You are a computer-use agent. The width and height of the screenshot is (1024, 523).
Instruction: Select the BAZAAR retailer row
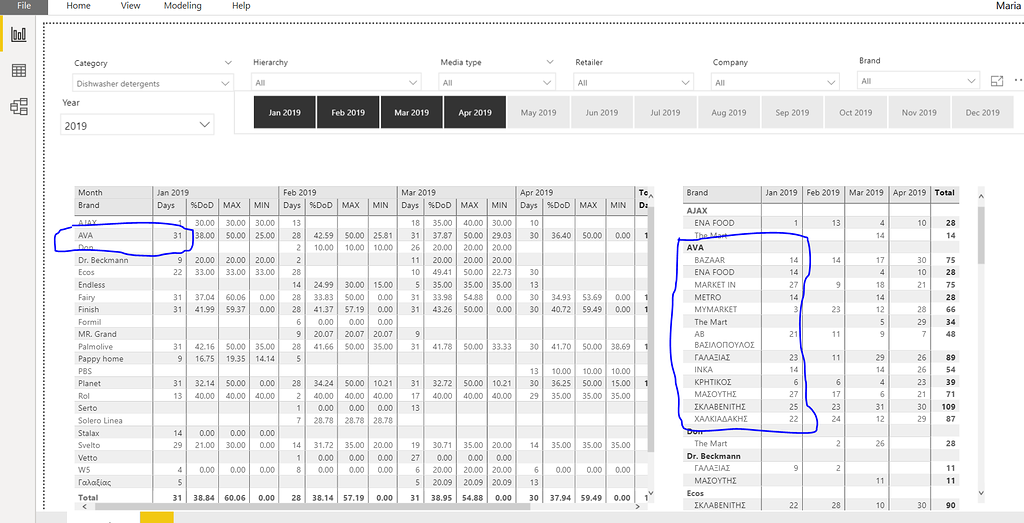(820, 260)
